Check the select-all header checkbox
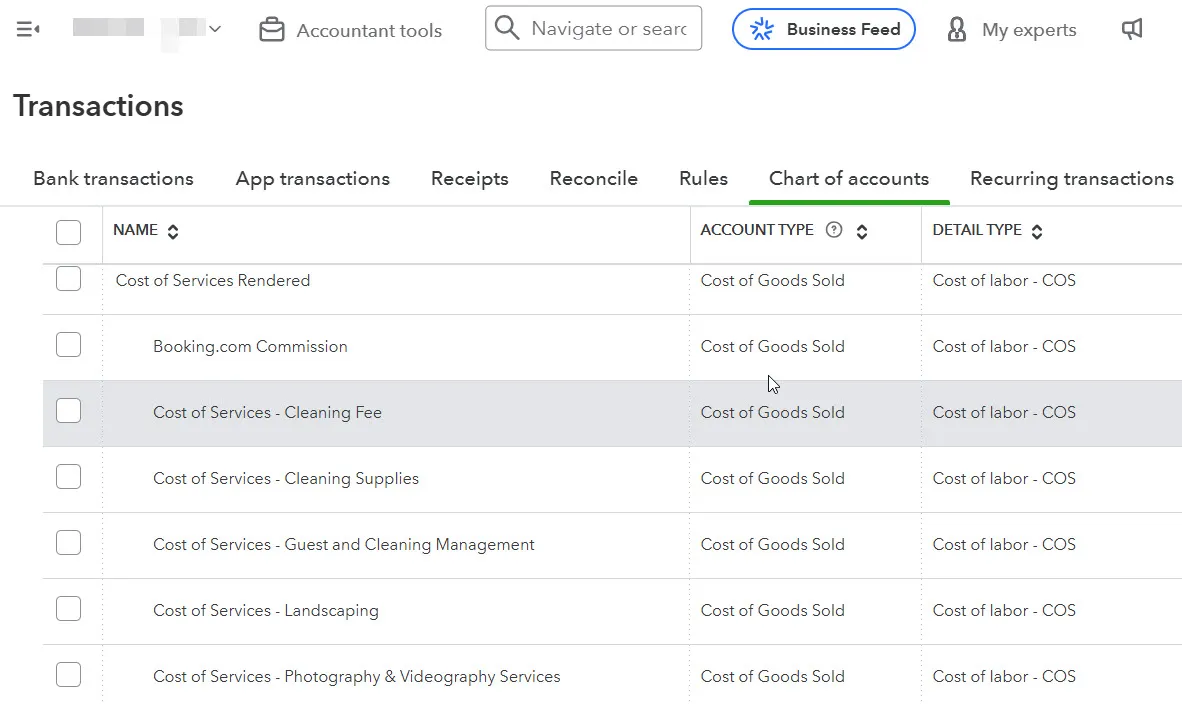 (68, 232)
